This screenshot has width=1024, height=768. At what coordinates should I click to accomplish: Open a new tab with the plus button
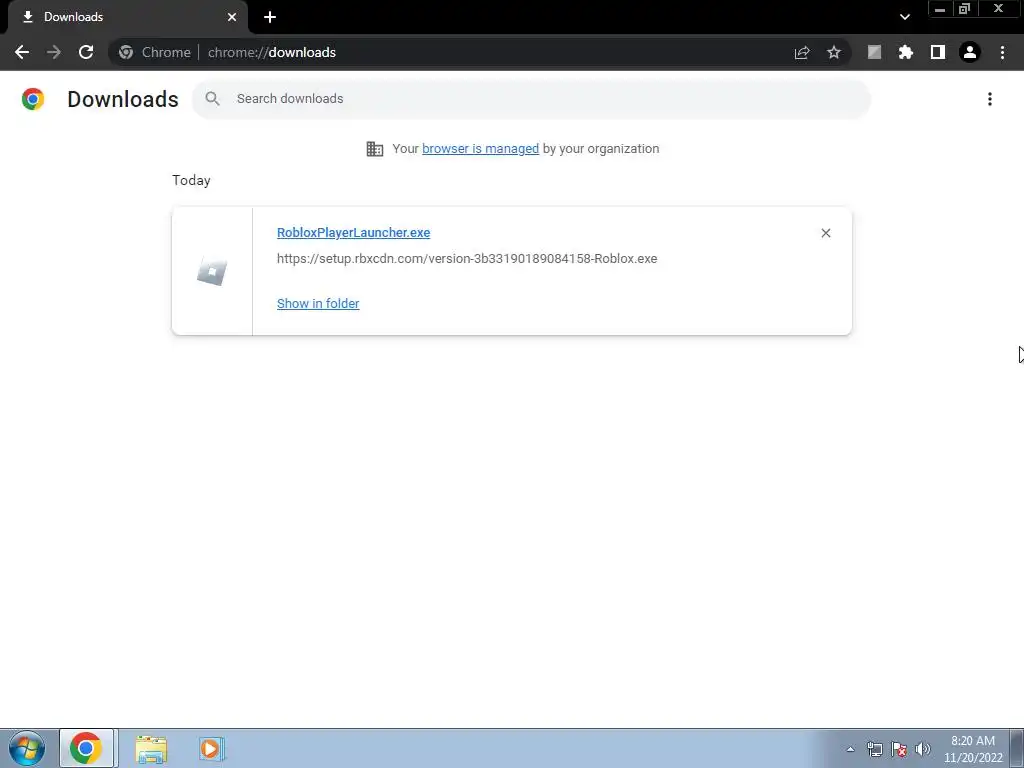pyautogui.click(x=270, y=17)
